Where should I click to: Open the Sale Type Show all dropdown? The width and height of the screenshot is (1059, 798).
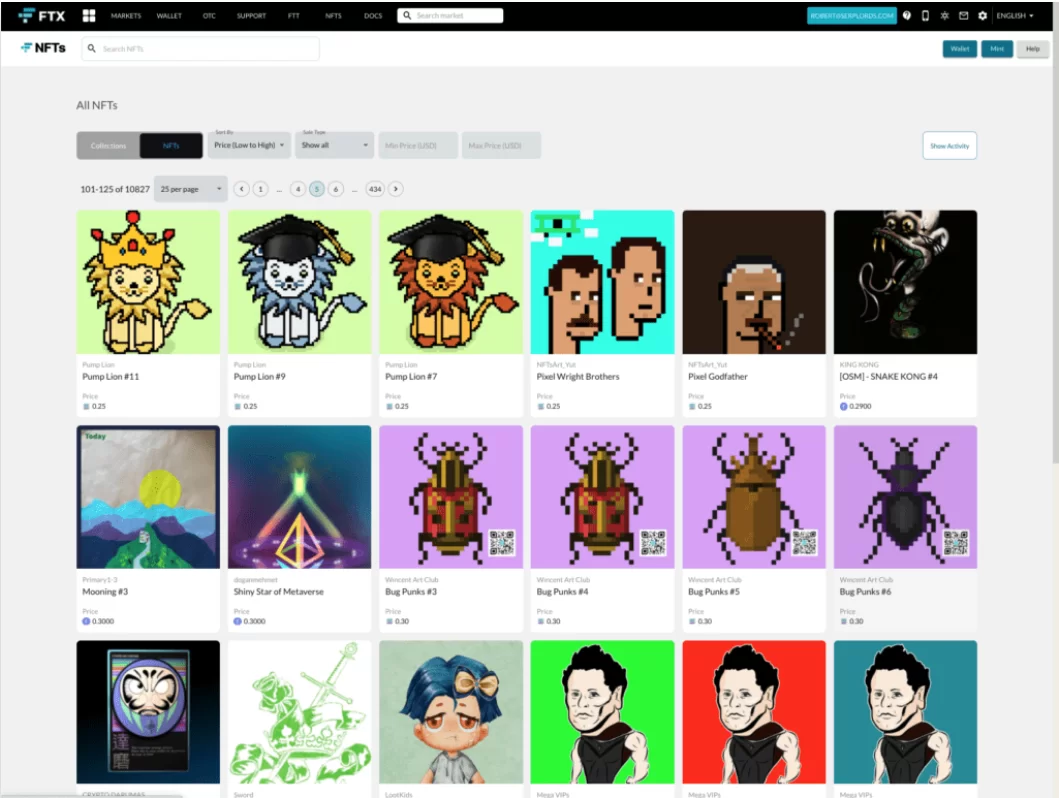[334, 145]
